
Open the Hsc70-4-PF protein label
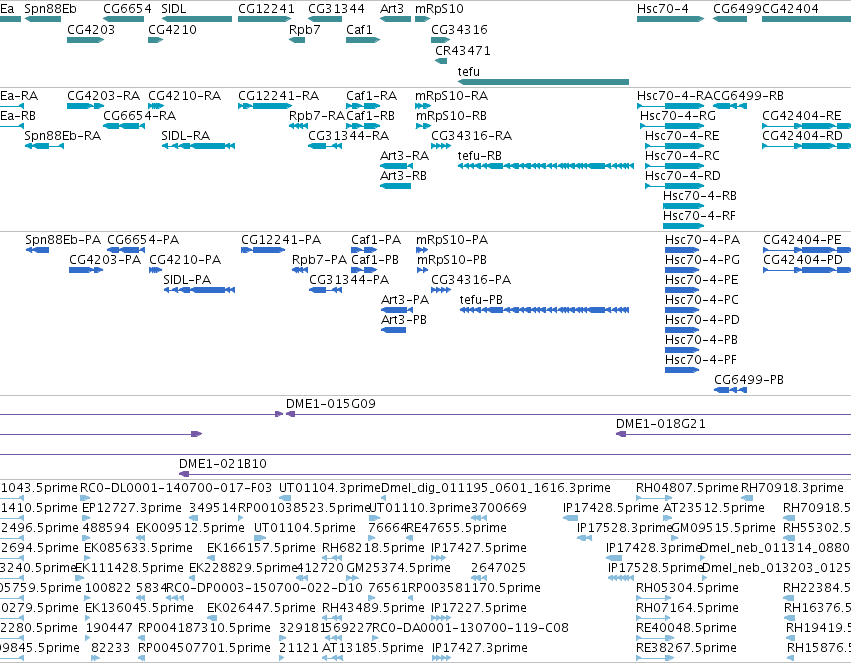[701, 360]
